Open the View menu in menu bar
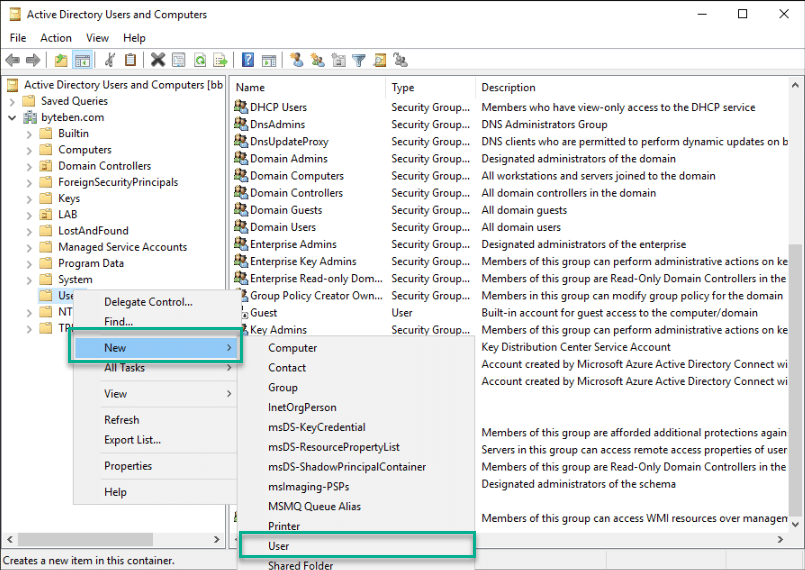 97,38
